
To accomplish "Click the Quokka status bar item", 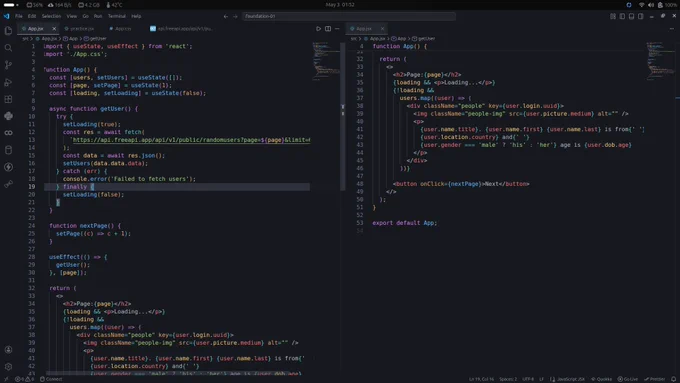I will click(602, 379).
